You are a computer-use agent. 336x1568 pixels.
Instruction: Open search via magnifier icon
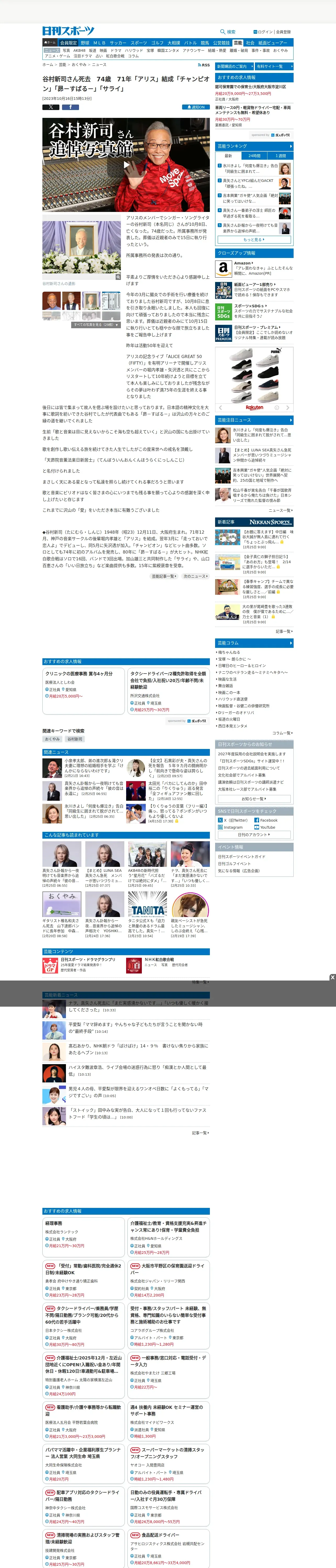223,32
